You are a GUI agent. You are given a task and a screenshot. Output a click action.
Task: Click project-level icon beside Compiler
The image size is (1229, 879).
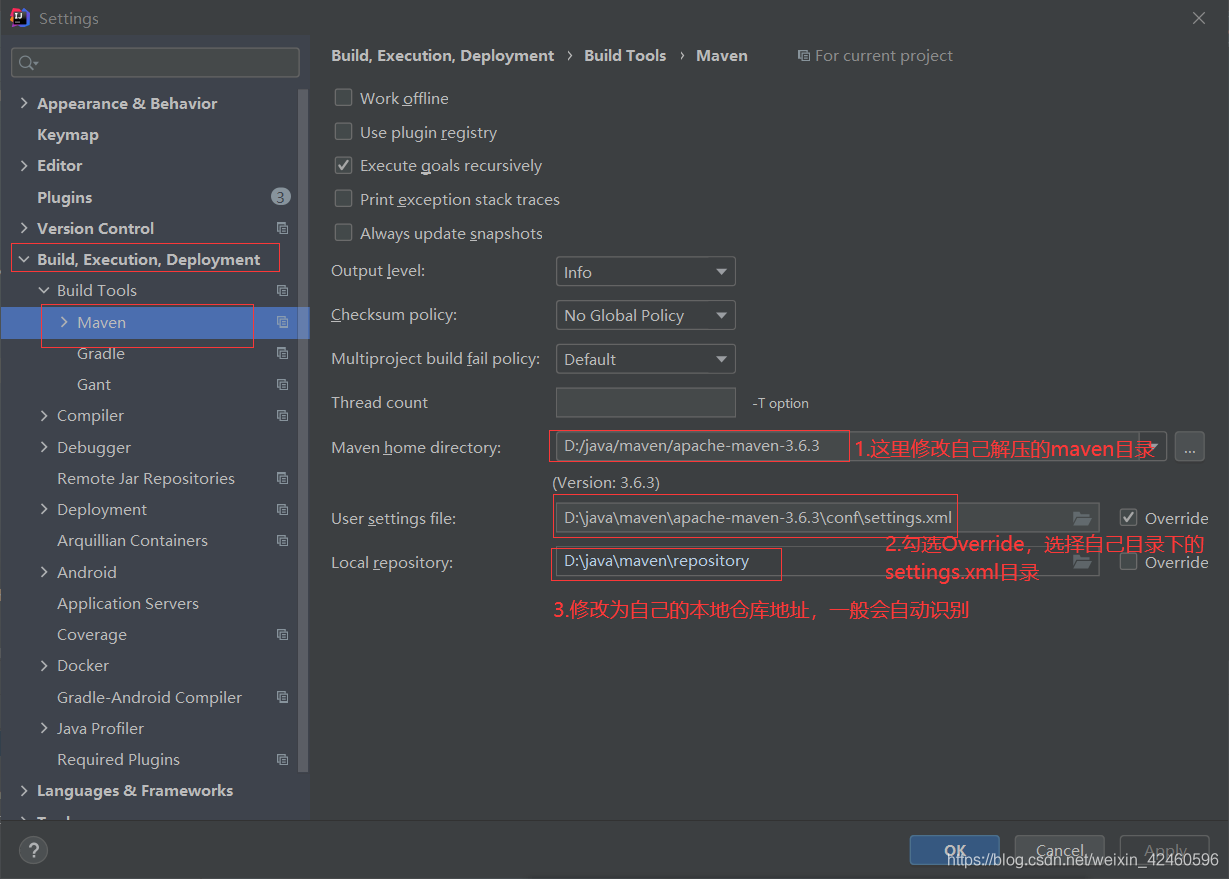point(282,415)
